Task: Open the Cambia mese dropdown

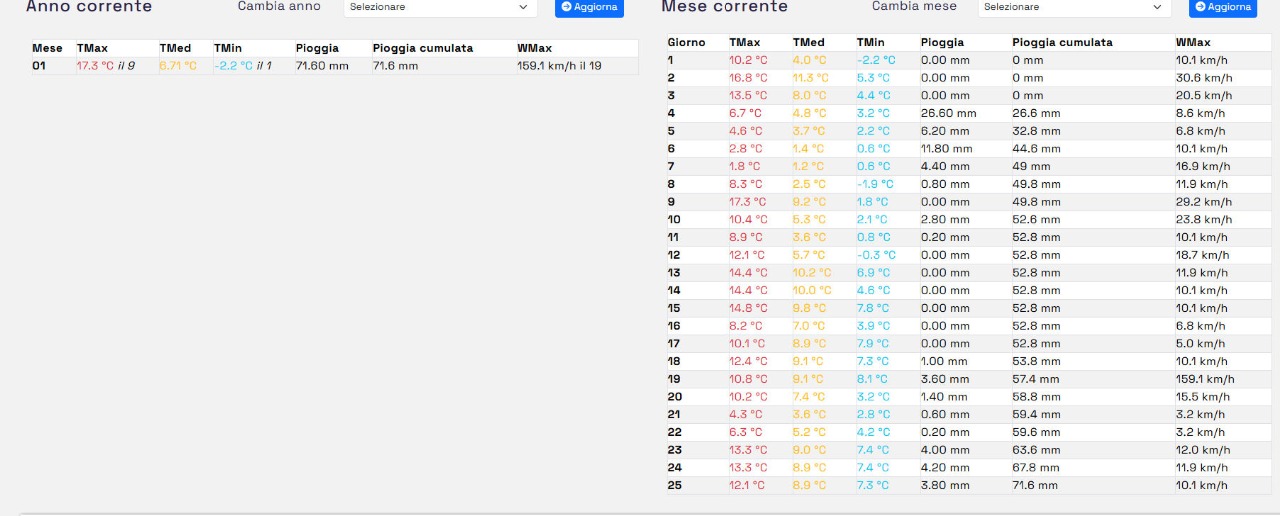Action: [x=1072, y=7]
